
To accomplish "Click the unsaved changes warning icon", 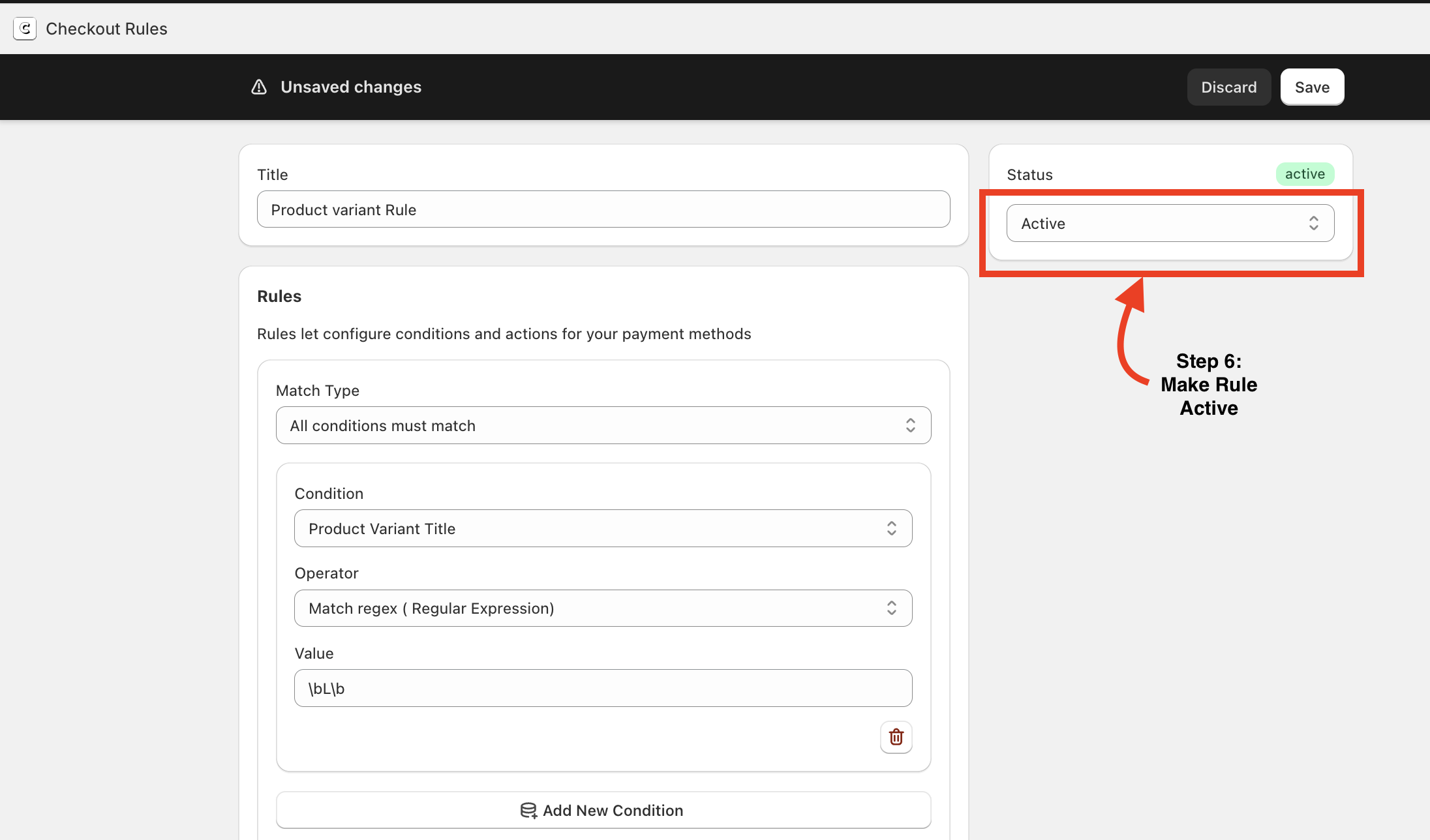I will (259, 87).
